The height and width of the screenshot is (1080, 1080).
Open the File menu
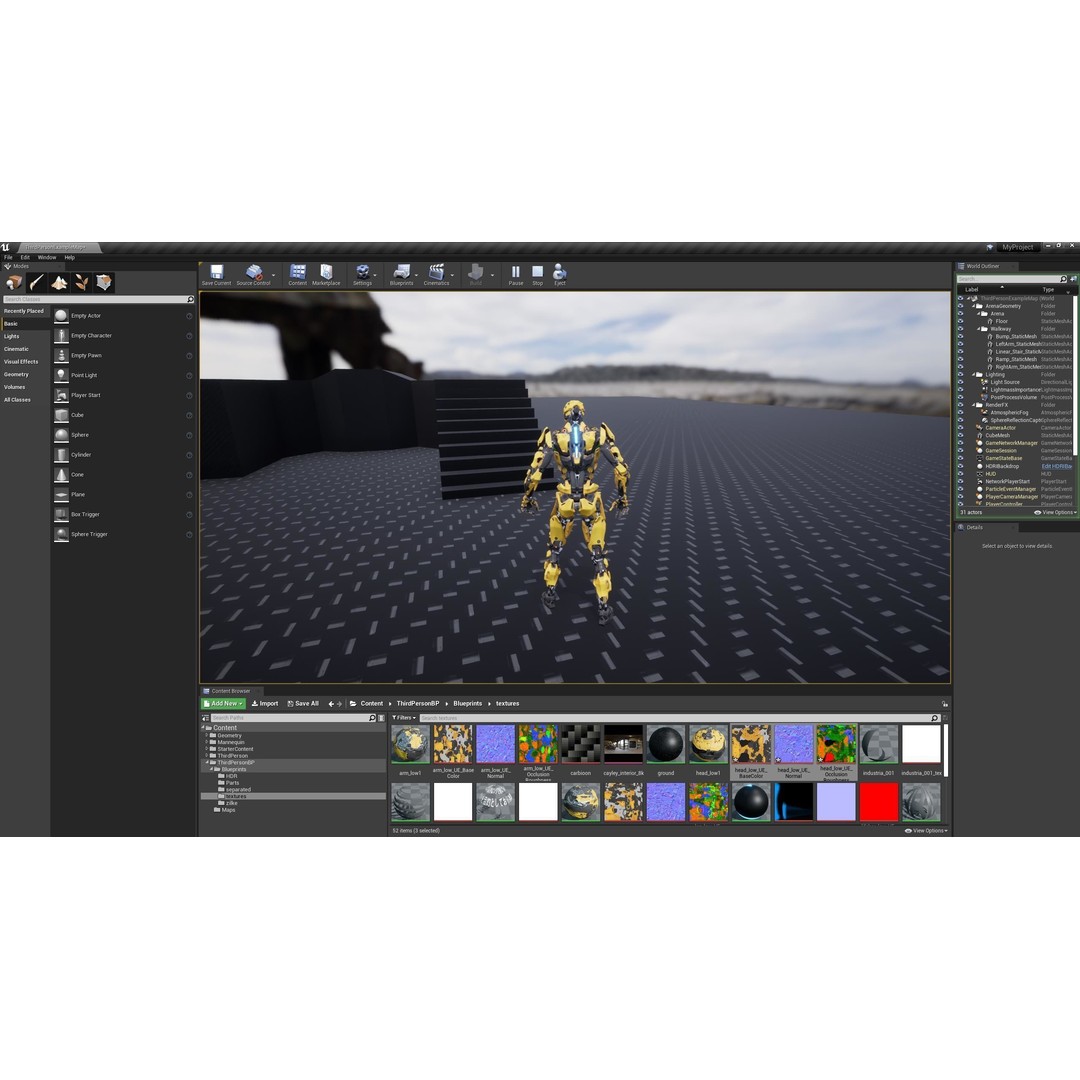pyautogui.click(x=8, y=257)
